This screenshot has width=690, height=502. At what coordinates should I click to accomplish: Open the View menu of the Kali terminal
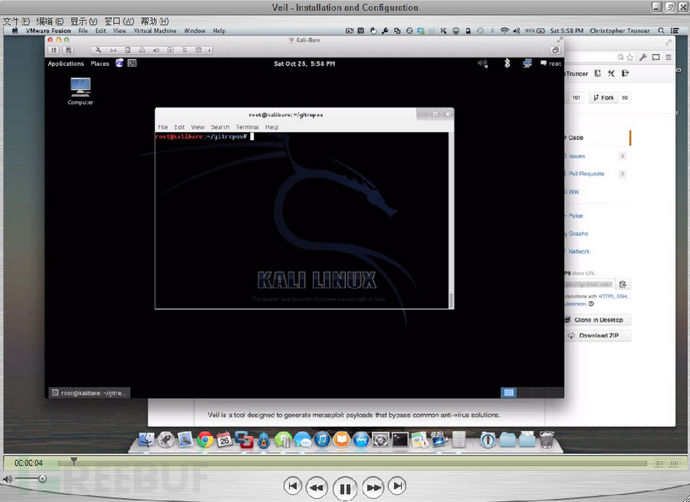[198, 127]
